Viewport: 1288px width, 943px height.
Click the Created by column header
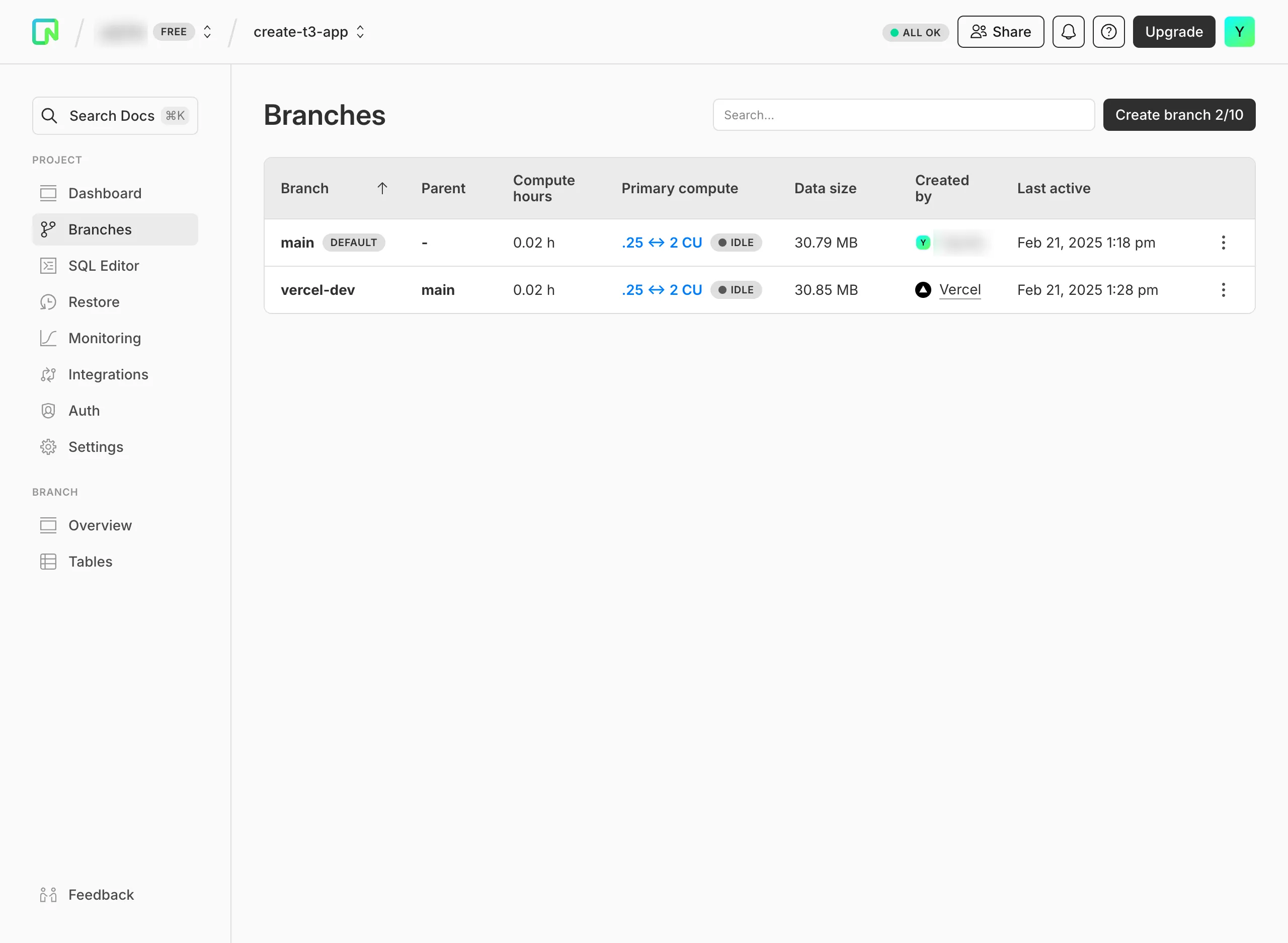[942, 188]
